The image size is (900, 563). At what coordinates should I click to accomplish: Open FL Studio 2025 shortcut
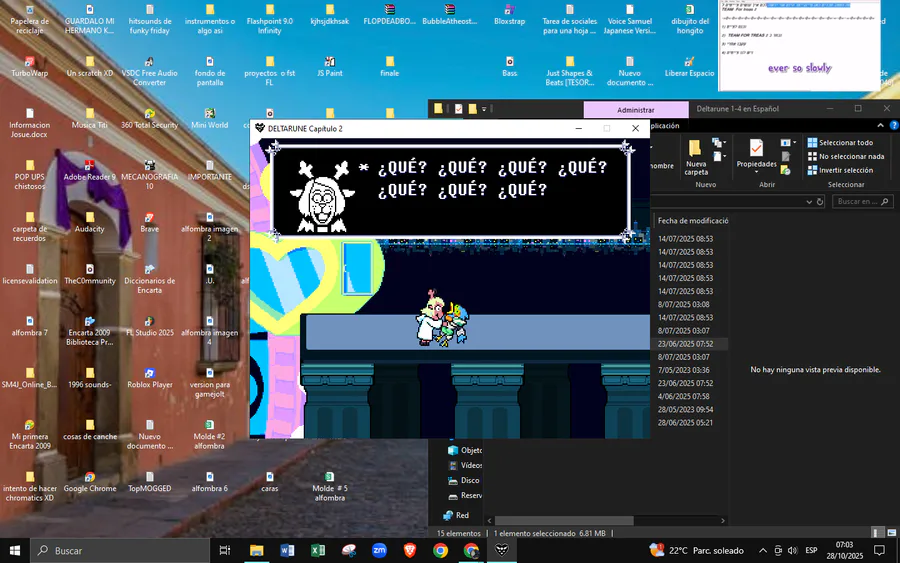coord(149,325)
